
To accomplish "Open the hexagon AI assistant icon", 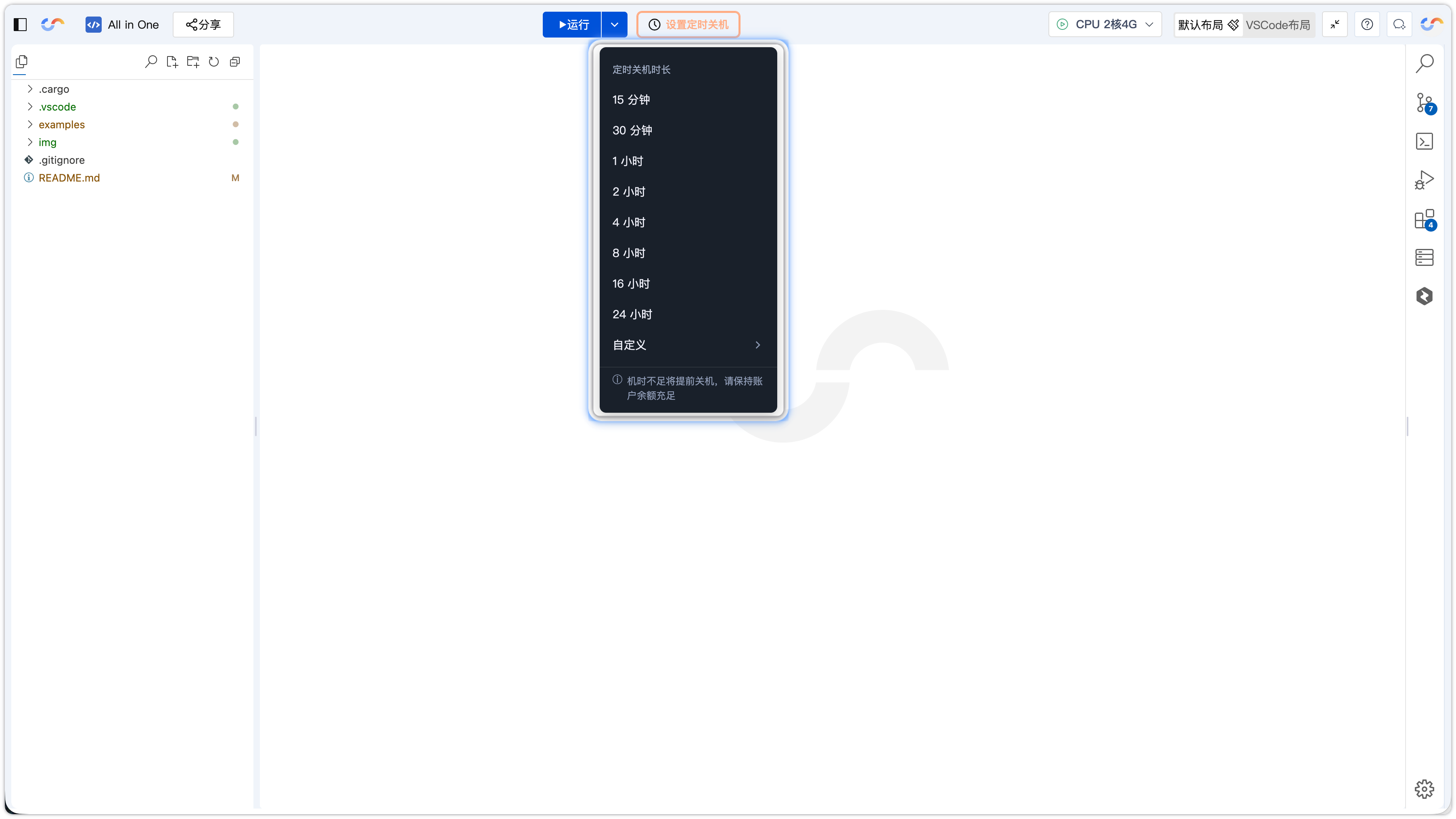I will [1425, 296].
